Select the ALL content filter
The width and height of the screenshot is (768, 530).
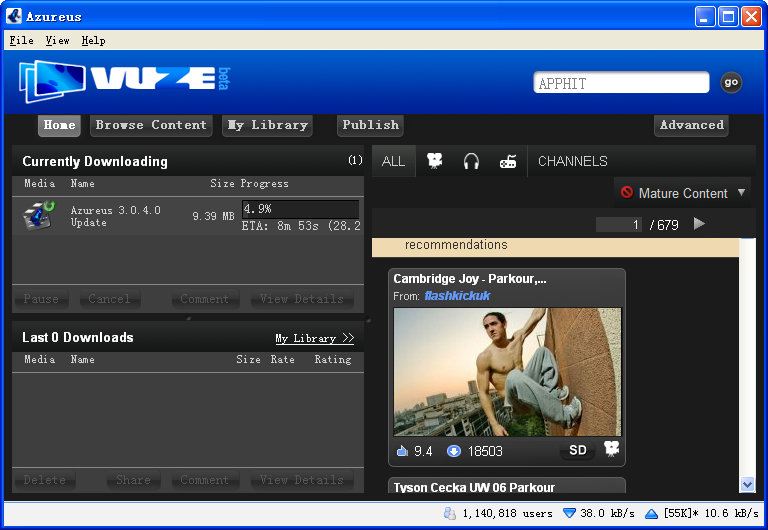point(393,161)
